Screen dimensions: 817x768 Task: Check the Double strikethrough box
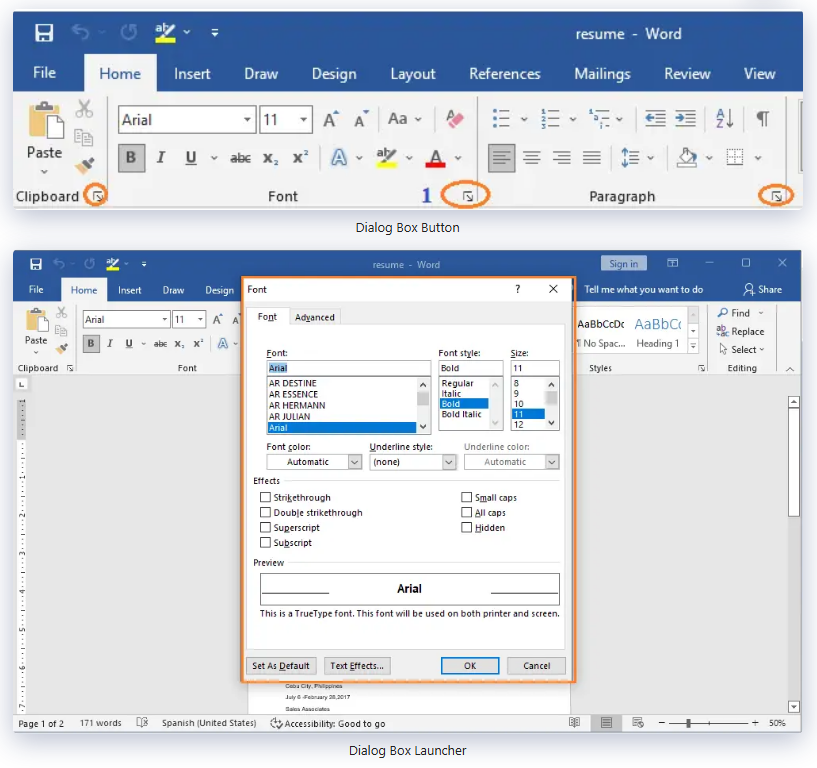pyautogui.click(x=265, y=512)
